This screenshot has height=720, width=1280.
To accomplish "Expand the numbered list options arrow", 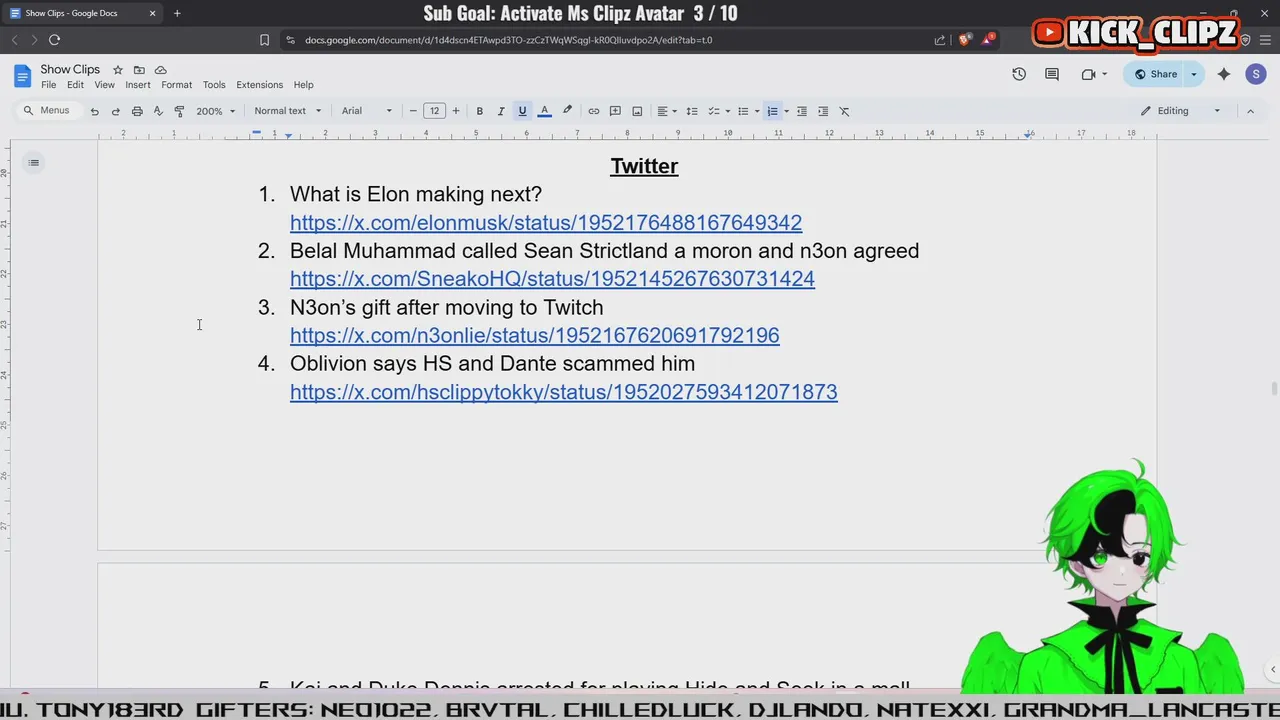I will (786, 111).
